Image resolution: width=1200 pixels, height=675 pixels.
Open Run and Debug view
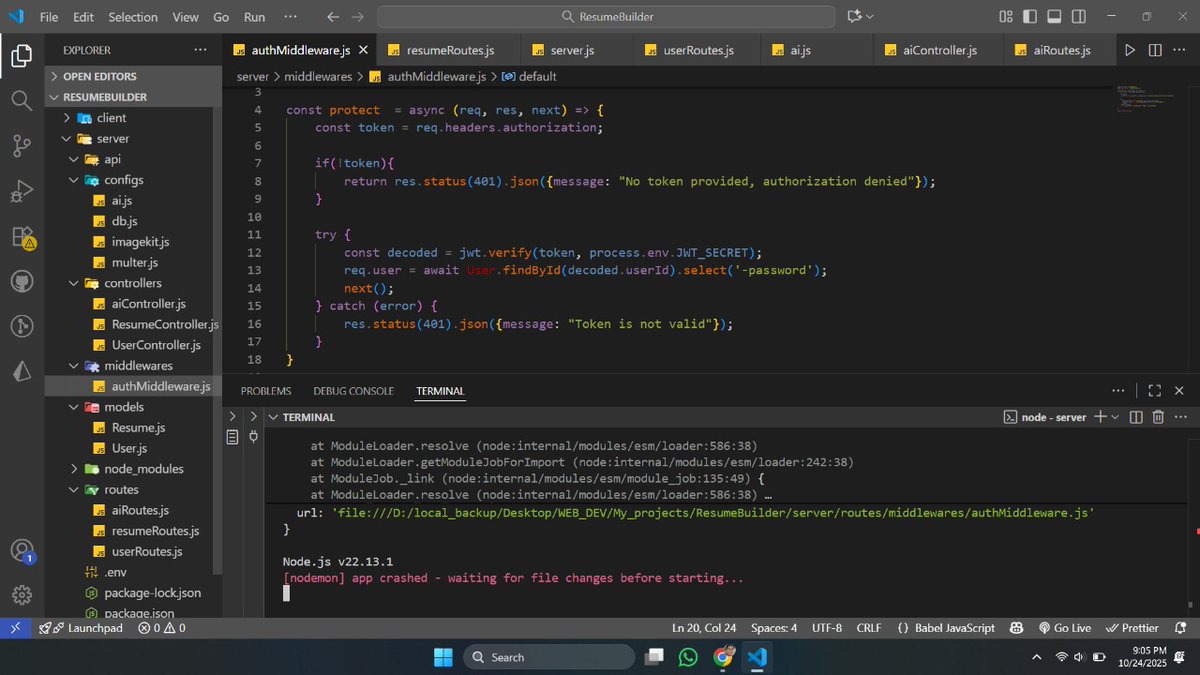point(21,192)
